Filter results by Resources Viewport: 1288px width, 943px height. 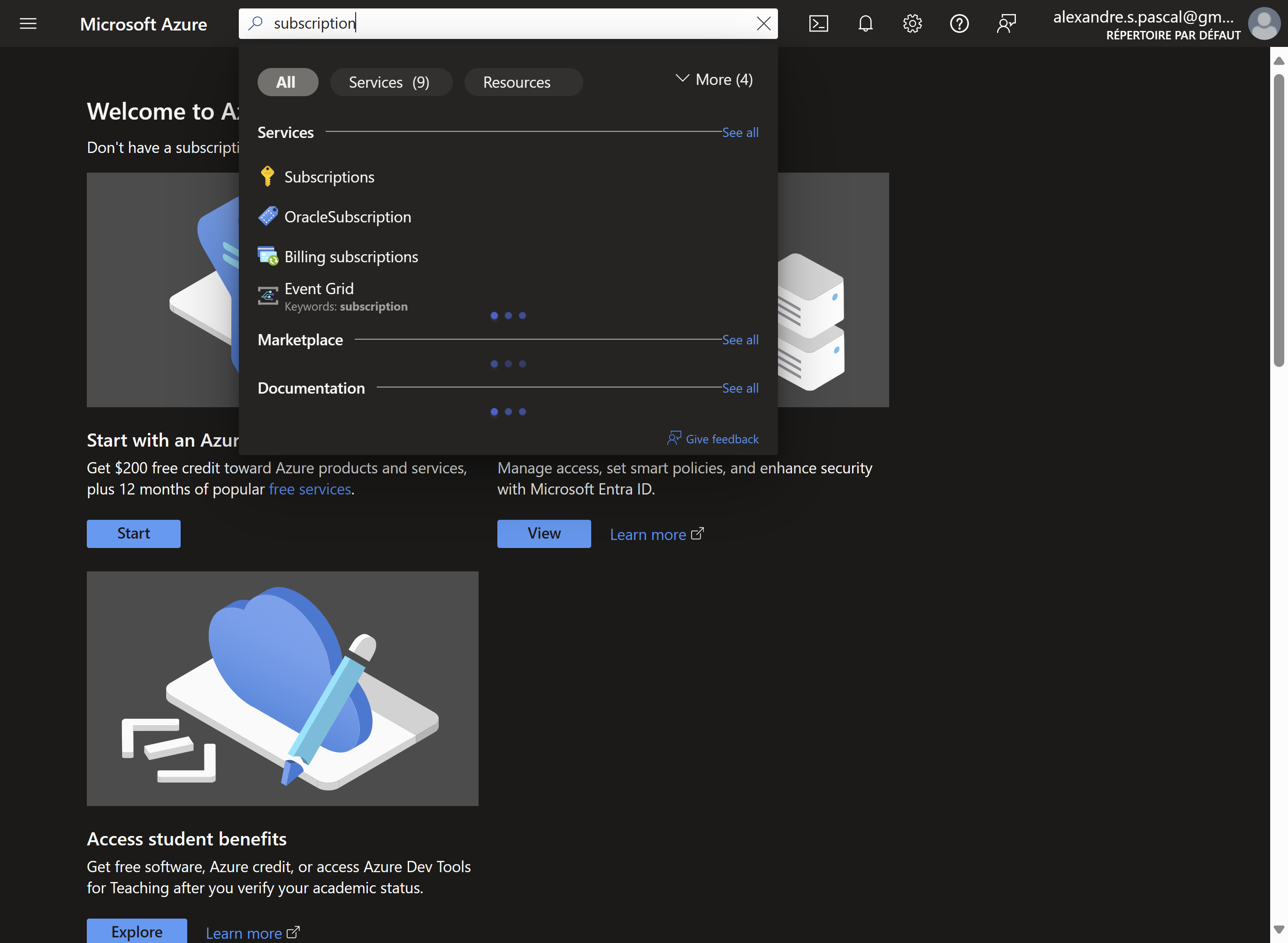[524, 82]
